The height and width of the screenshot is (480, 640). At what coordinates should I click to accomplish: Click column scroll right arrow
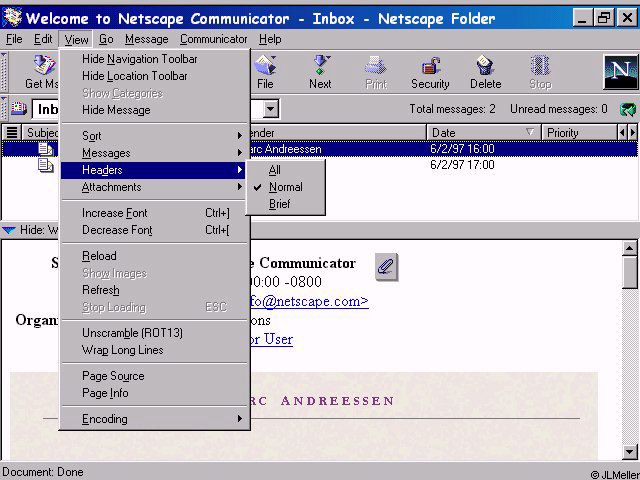(633, 133)
